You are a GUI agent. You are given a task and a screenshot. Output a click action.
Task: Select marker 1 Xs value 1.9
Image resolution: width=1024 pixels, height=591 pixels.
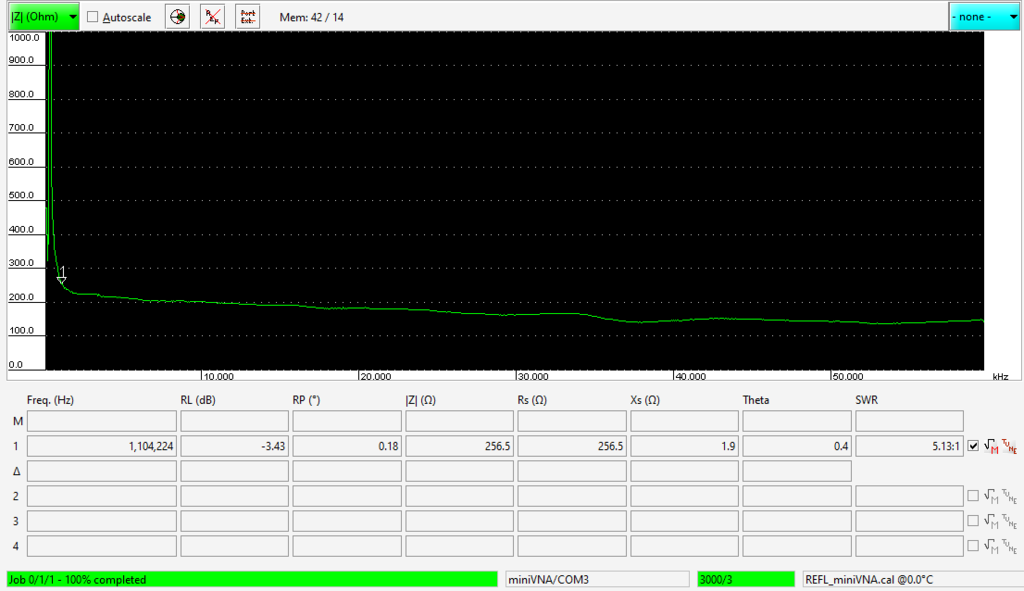[x=684, y=446]
